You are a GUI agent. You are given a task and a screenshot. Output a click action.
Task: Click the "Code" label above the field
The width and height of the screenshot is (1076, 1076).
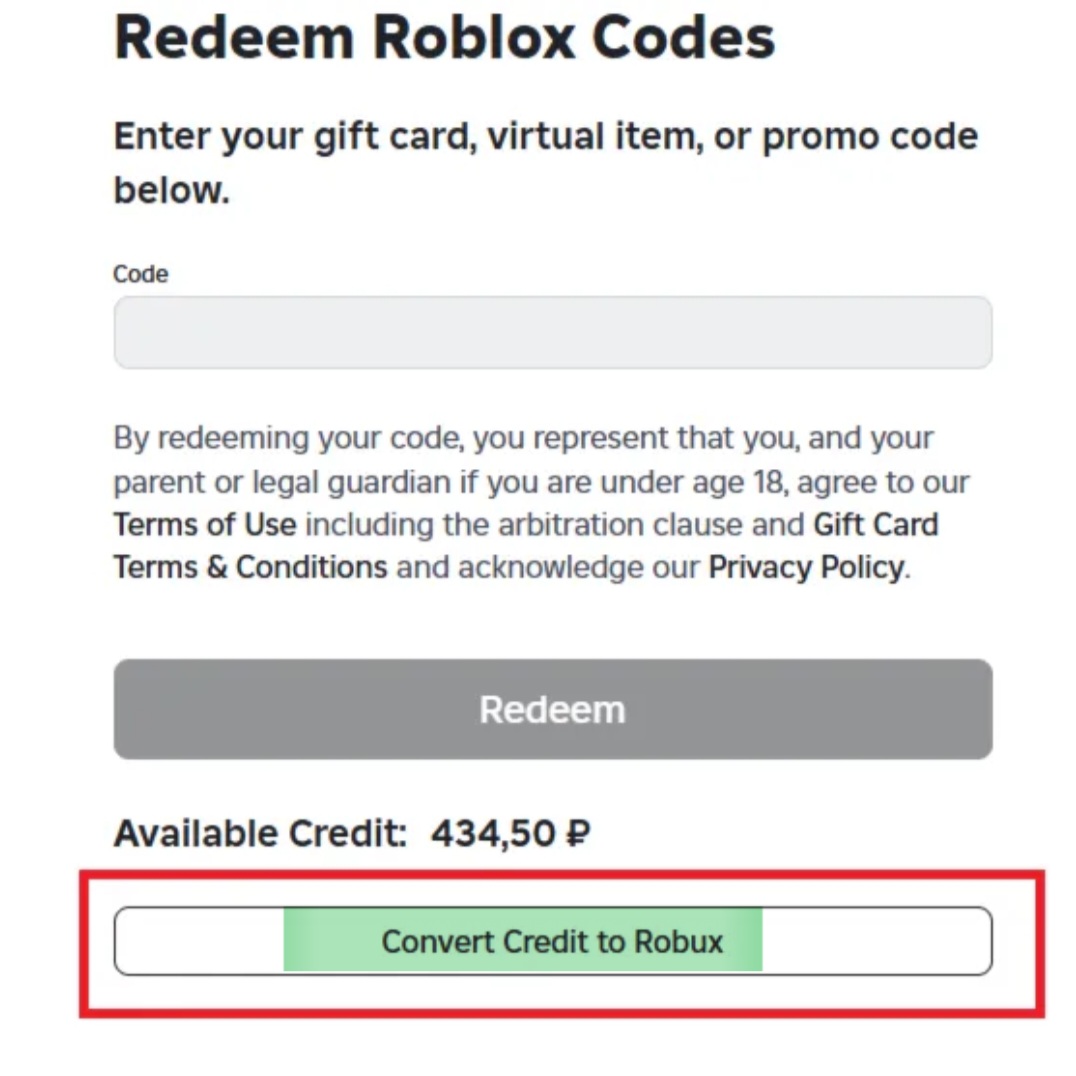click(140, 274)
